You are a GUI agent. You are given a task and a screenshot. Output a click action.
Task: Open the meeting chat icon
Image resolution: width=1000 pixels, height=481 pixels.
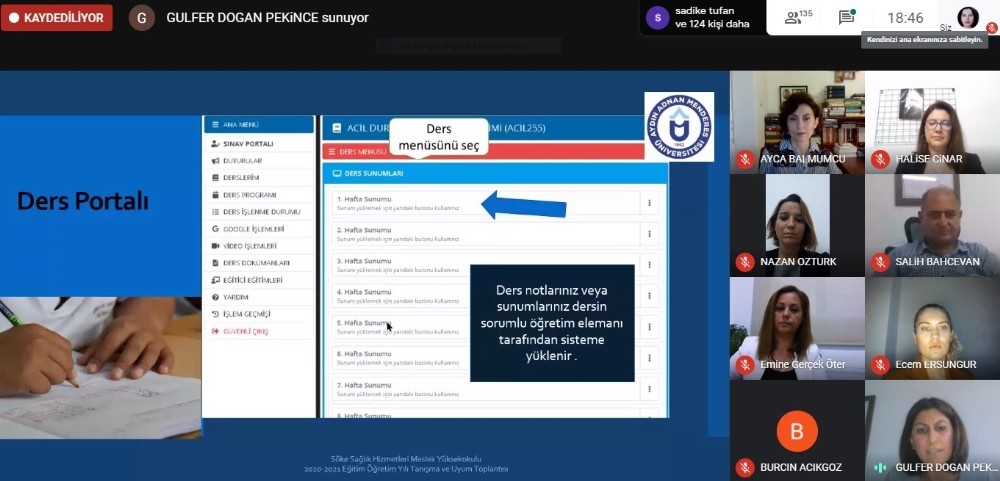[846, 17]
